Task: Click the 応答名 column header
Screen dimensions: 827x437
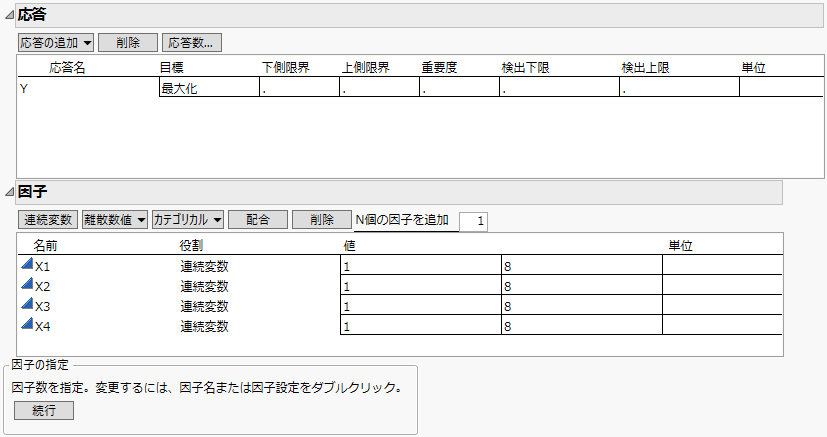Action: click(x=68, y=68)
